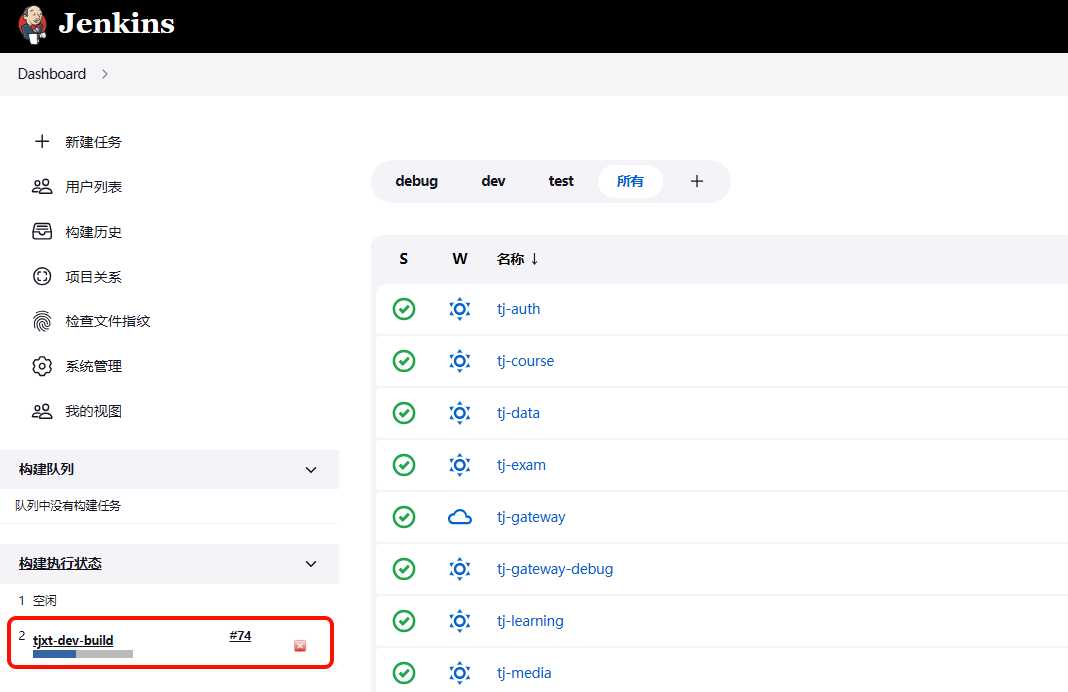Click the sunny weather icon for tj-auth
Viewport: 1068px width, 692px height.
pos(460,309)
